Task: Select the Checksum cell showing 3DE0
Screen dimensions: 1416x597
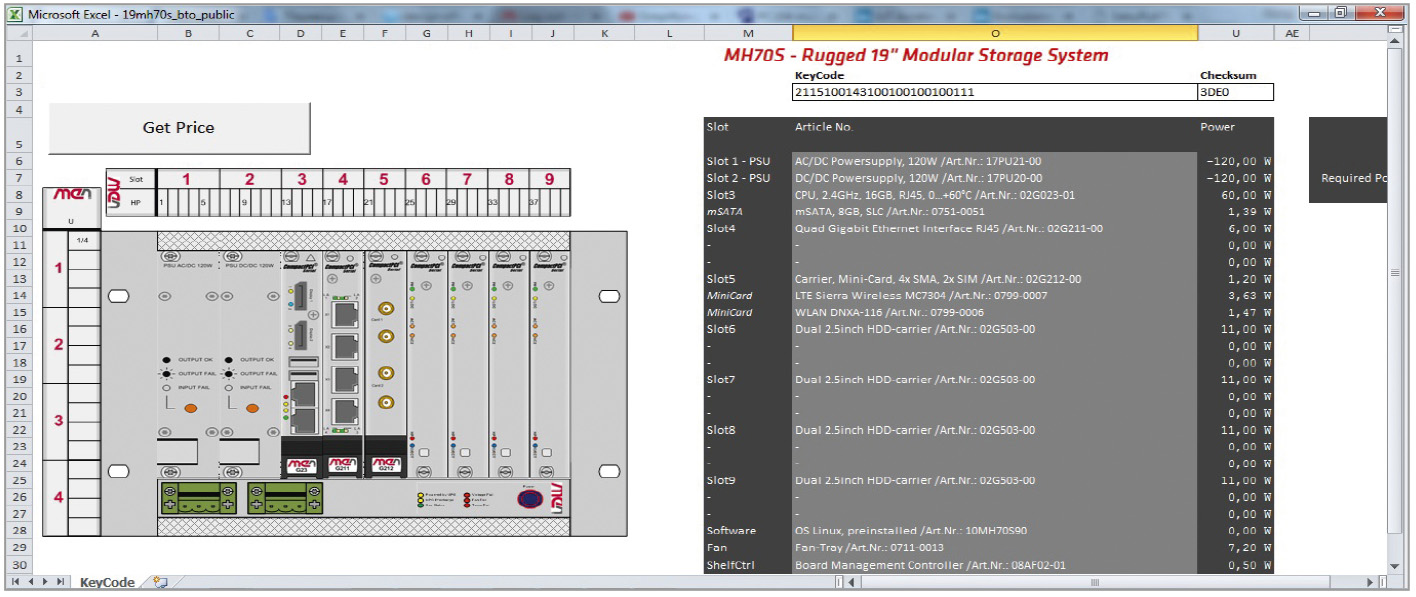Action: pyautogui.click(x=1236, y=92)
